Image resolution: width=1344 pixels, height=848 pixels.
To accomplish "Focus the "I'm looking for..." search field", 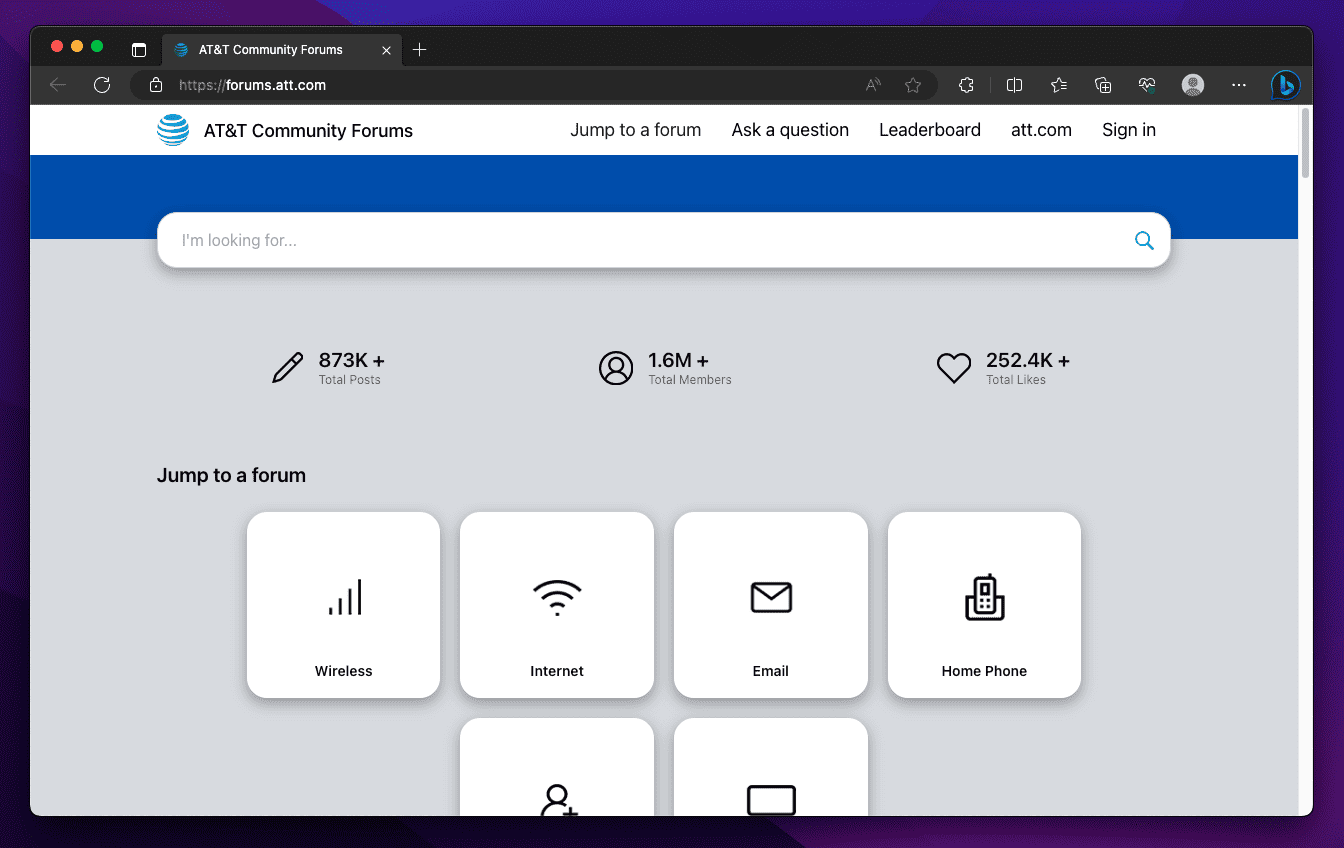I will point(640,240).
